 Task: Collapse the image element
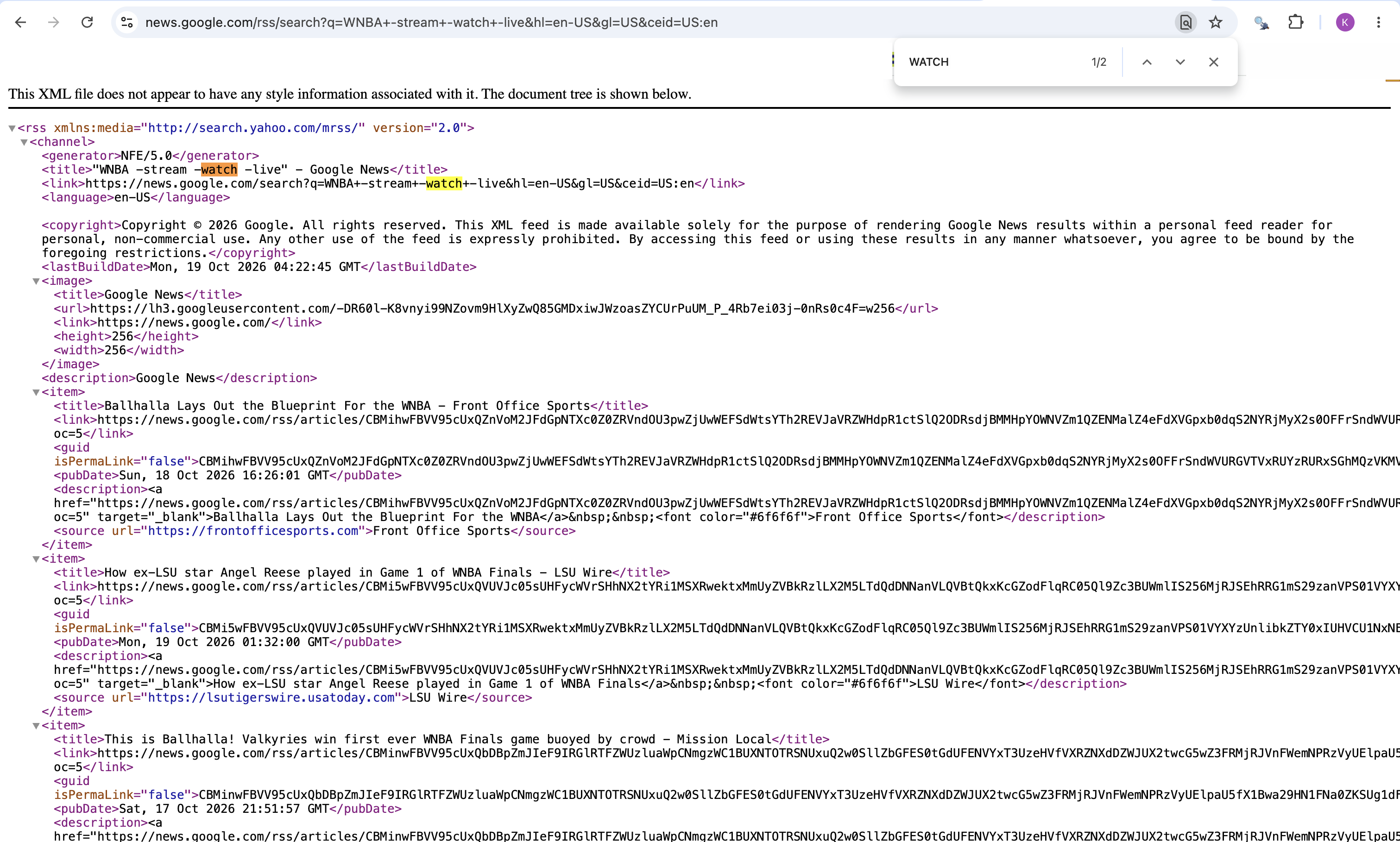pyautogui.click(x=36, y=282)
